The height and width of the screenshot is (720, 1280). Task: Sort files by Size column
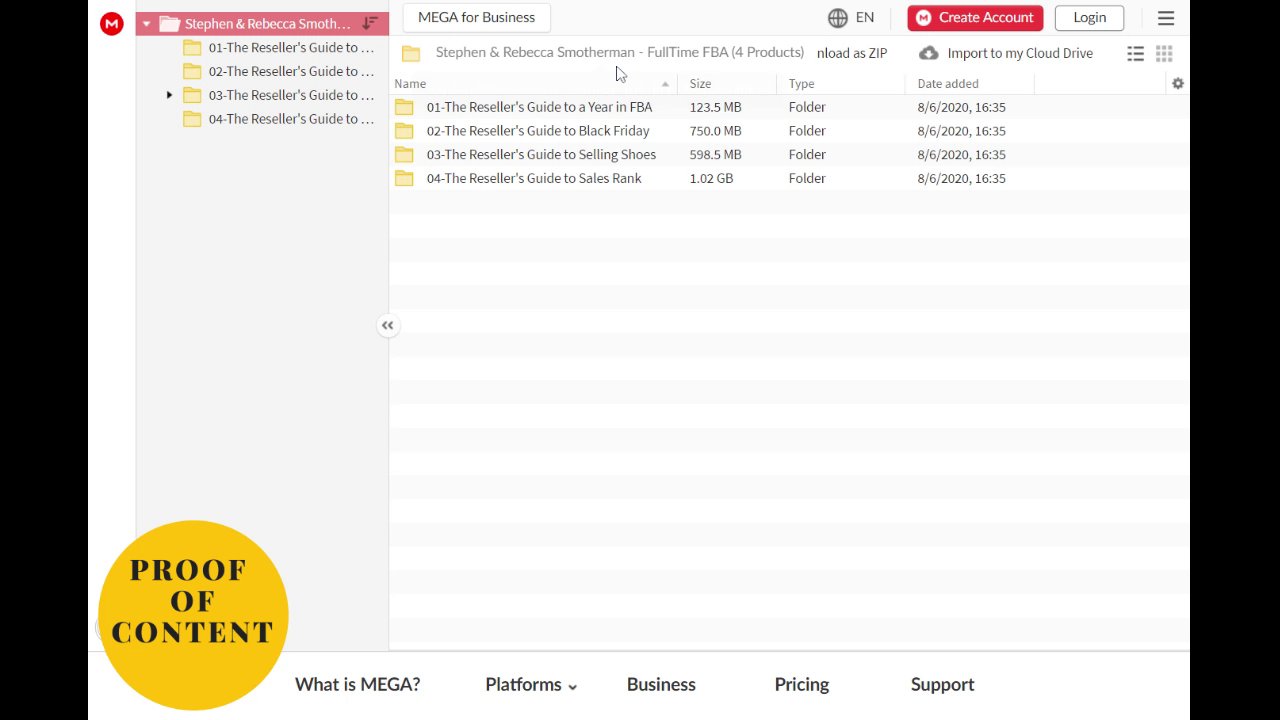(x=700, y=84)
